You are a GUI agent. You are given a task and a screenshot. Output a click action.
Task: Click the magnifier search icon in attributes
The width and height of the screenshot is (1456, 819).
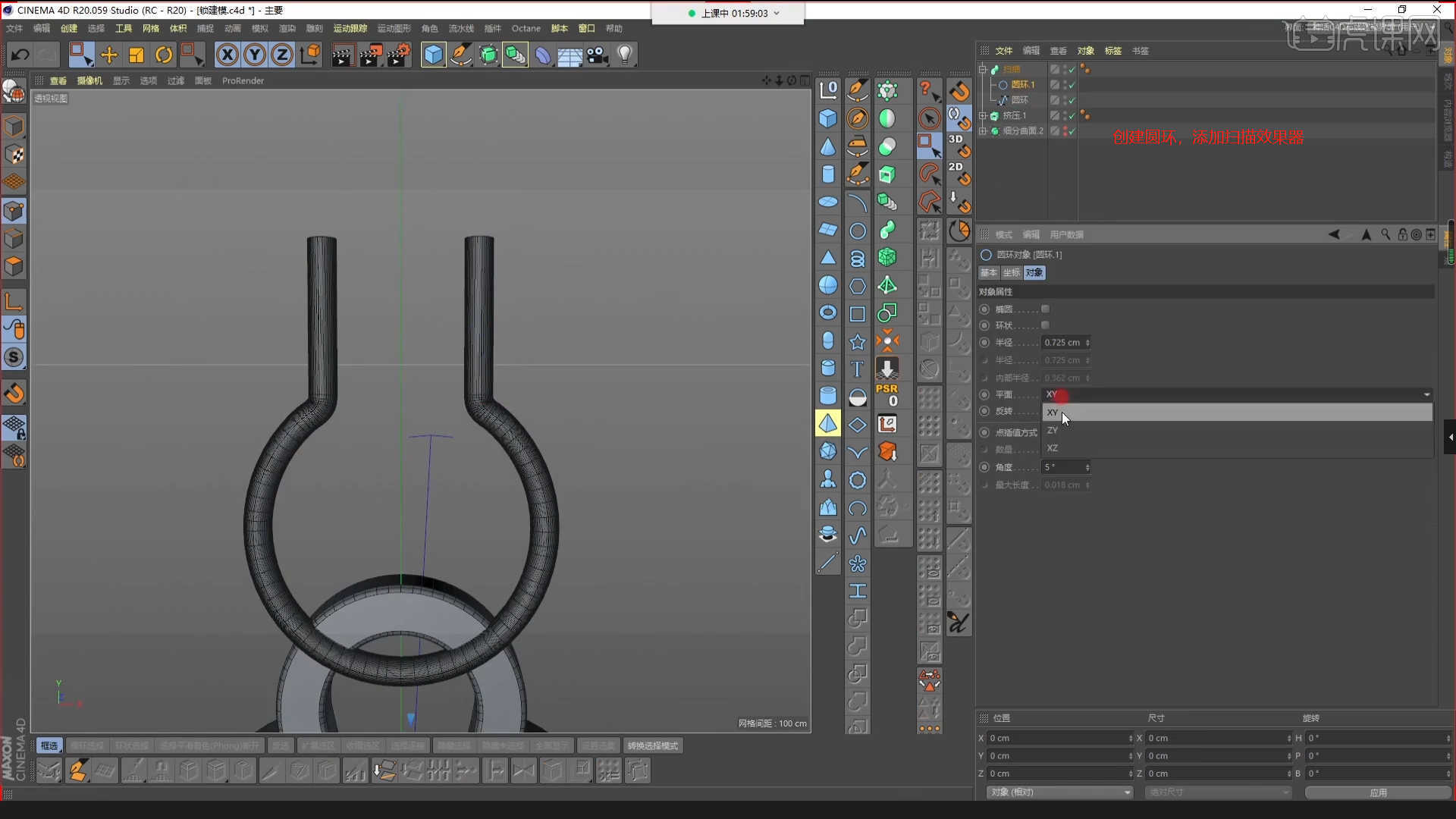tap(1385, 234)
